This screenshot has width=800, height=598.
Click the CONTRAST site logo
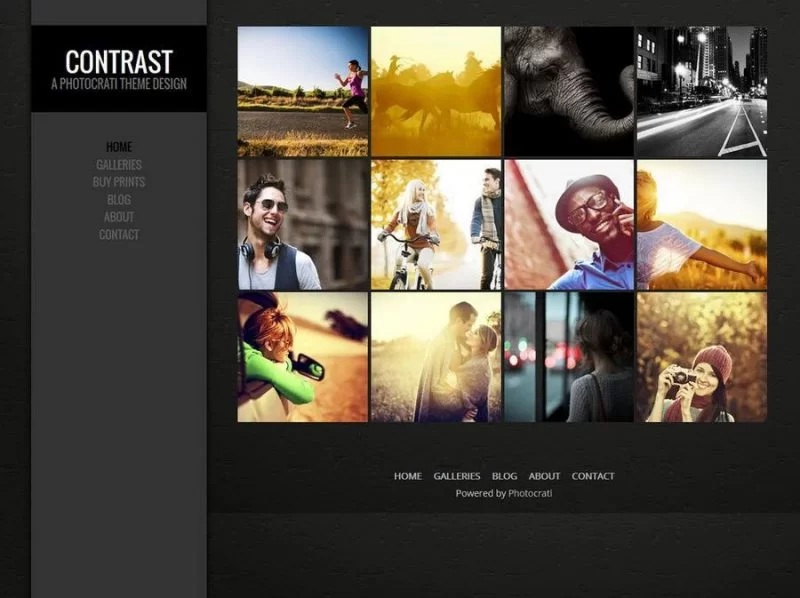coord(118,60)
